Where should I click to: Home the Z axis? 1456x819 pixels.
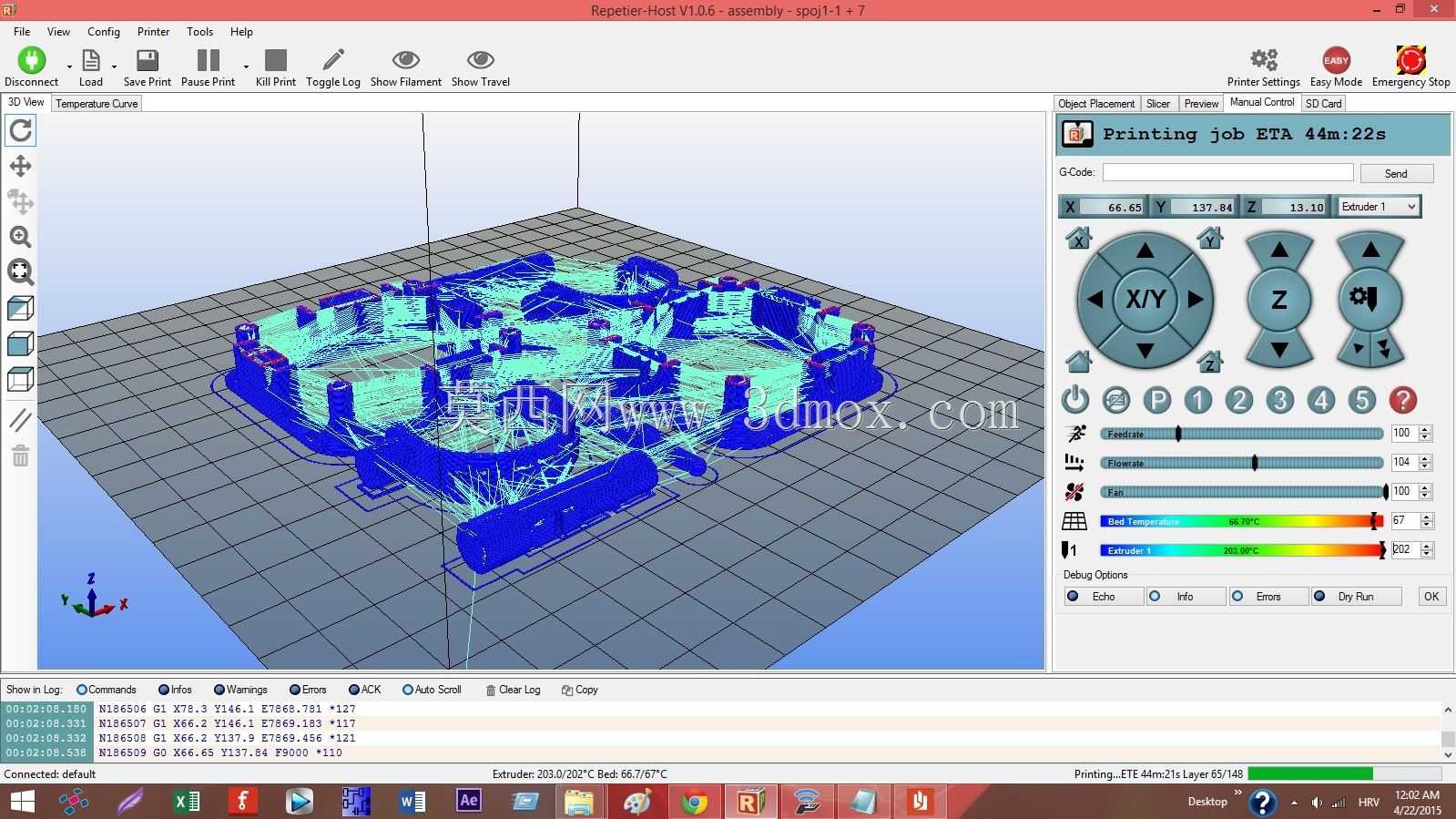coord(1210,362)
